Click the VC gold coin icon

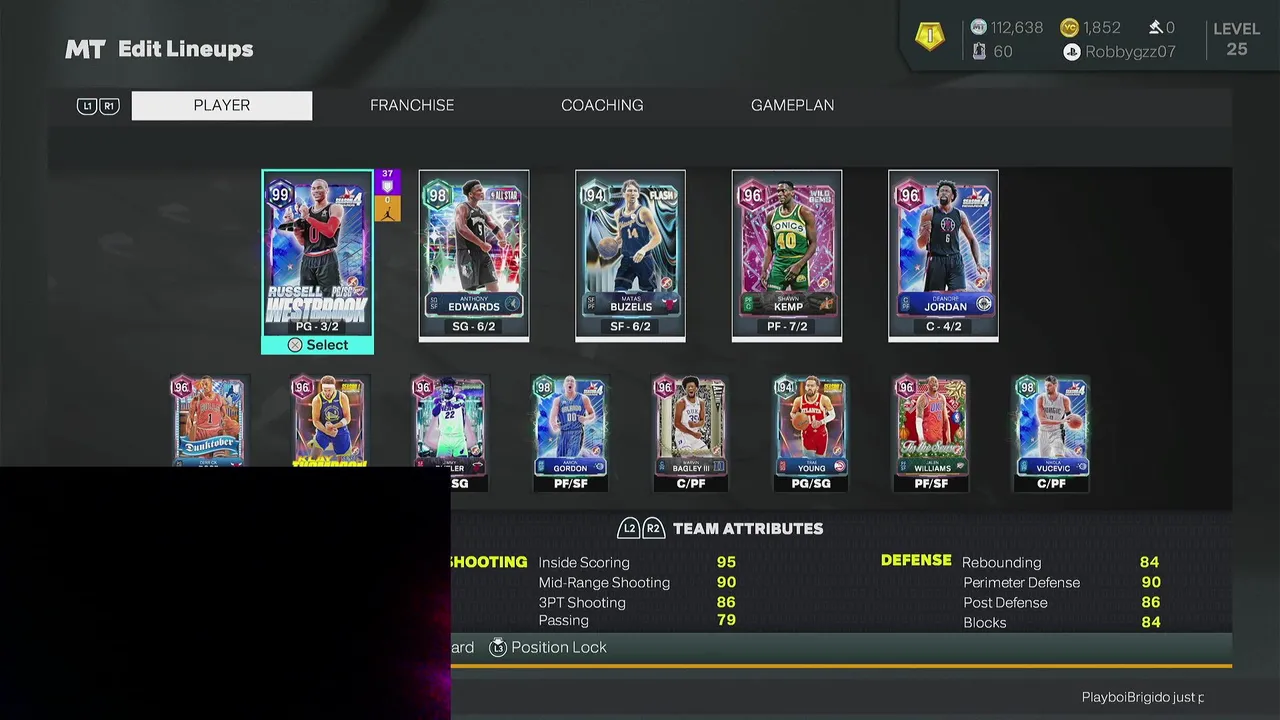tap(1069, 28)
